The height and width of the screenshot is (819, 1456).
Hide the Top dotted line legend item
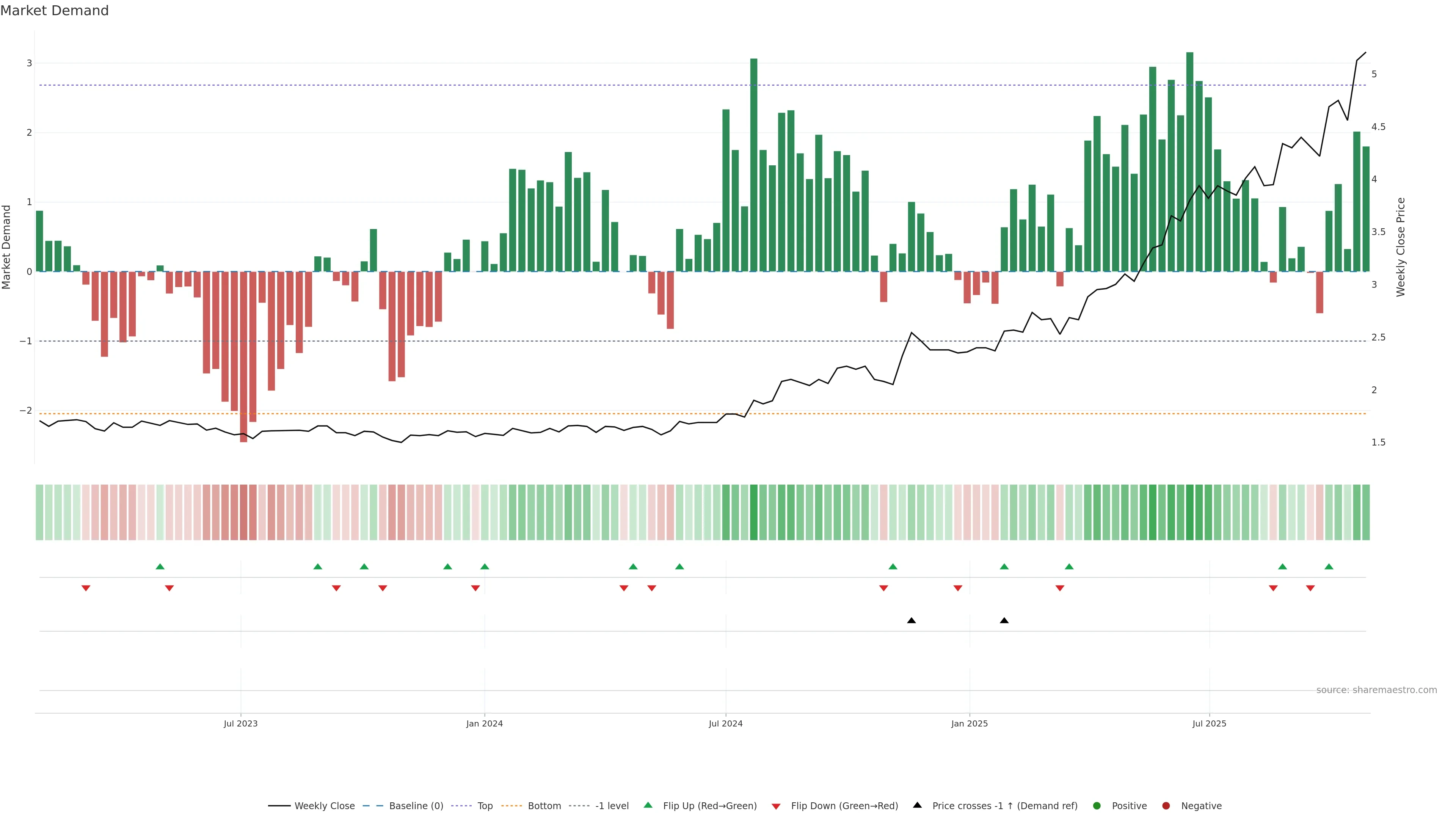485,806
